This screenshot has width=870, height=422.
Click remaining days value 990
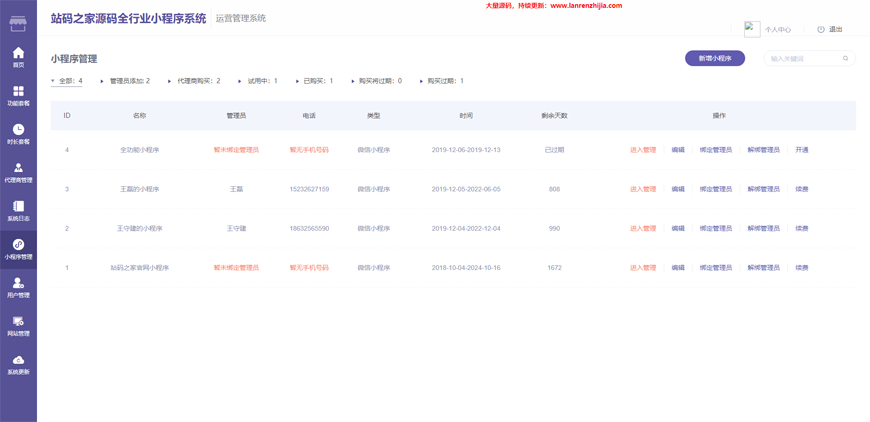pyautogui.click(x=554, y=228)
